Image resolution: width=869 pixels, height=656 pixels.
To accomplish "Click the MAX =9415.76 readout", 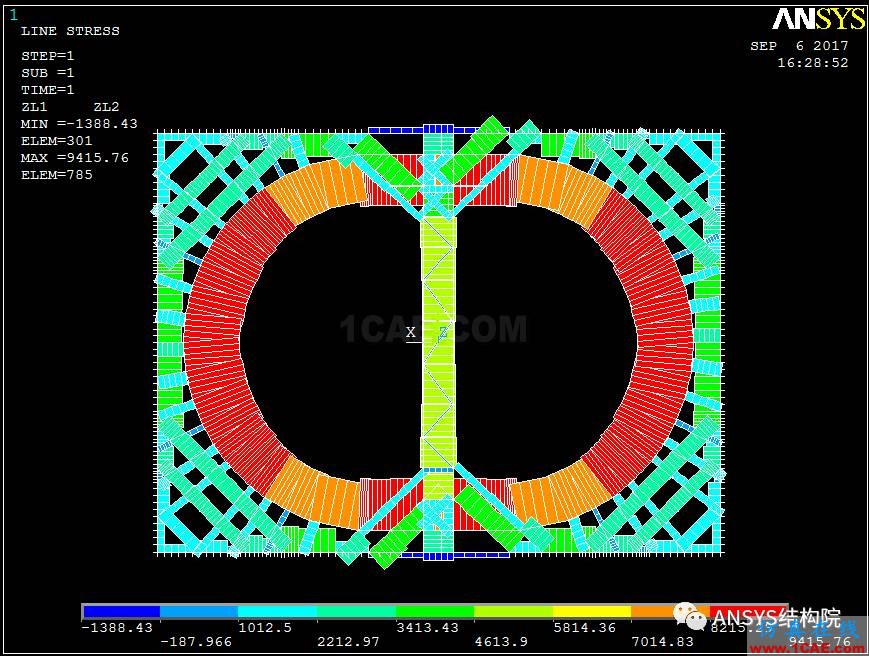I will [x=75, y=158].
